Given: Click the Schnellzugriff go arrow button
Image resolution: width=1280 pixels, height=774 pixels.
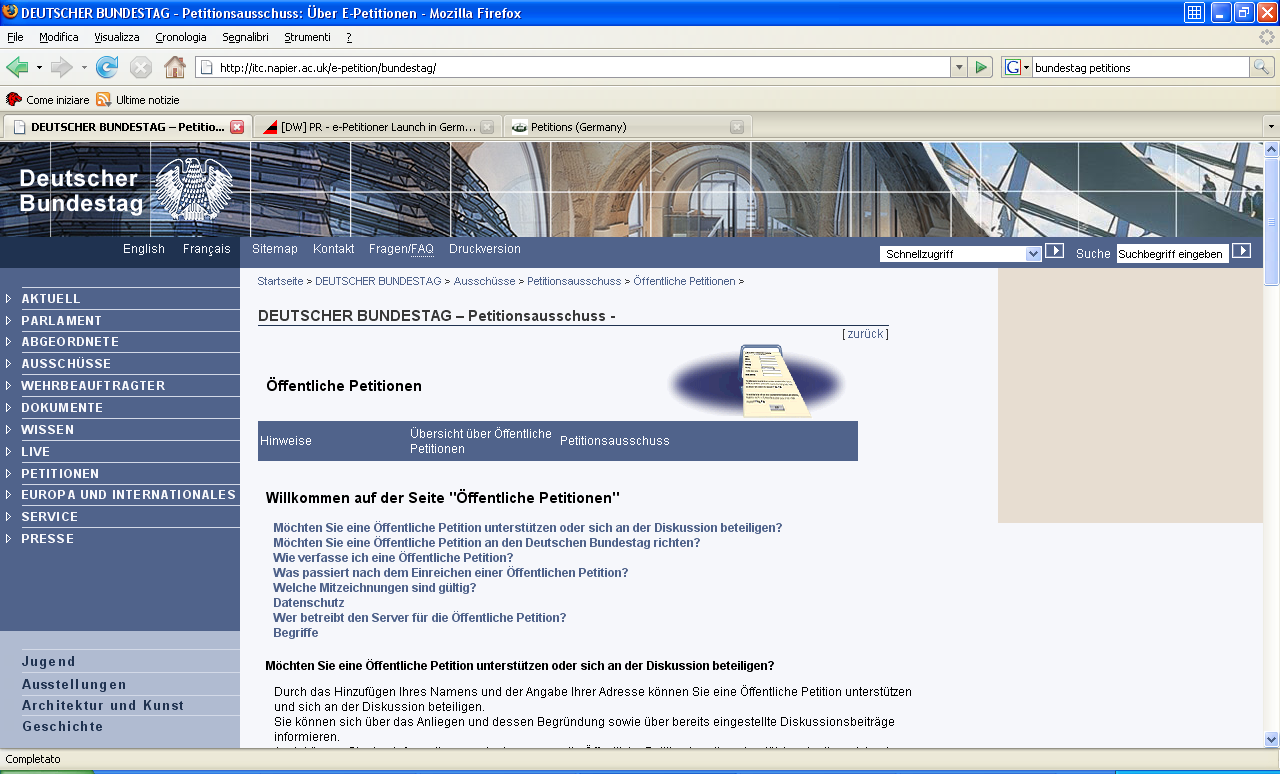Looking at the screenshot, I should (1054, 251).
